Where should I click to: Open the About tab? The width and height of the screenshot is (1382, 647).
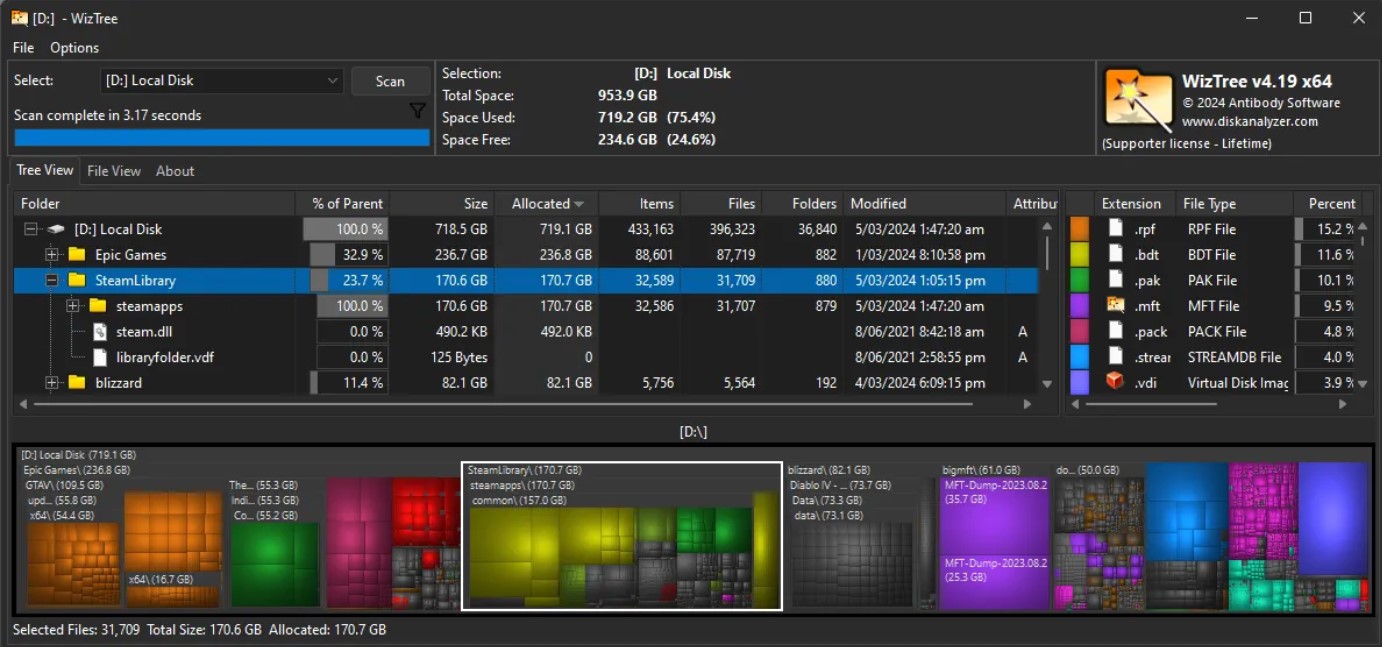(x=175, y=171)
